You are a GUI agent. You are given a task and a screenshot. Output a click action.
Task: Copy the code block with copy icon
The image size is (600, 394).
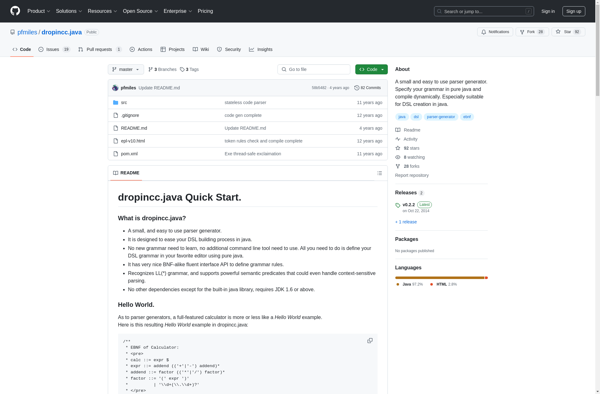tap(370, 340)
